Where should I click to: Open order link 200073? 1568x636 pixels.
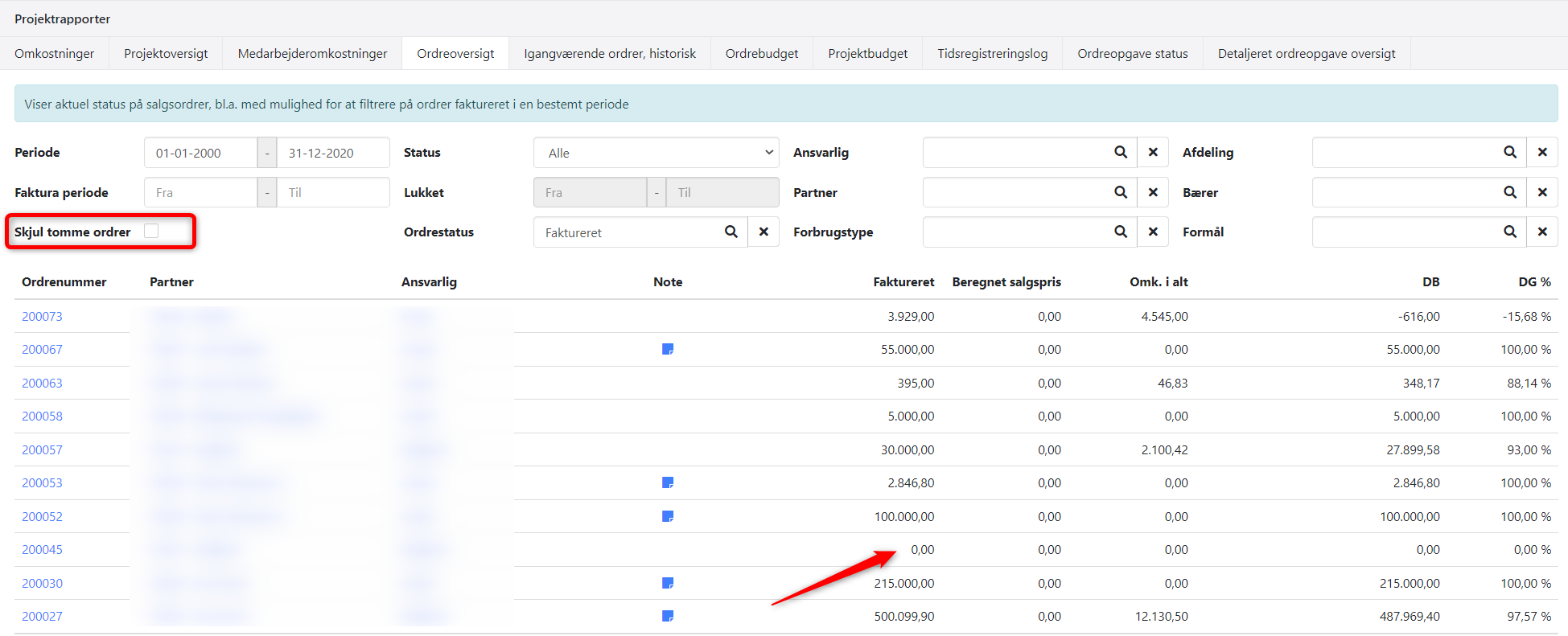click(42, 317)
